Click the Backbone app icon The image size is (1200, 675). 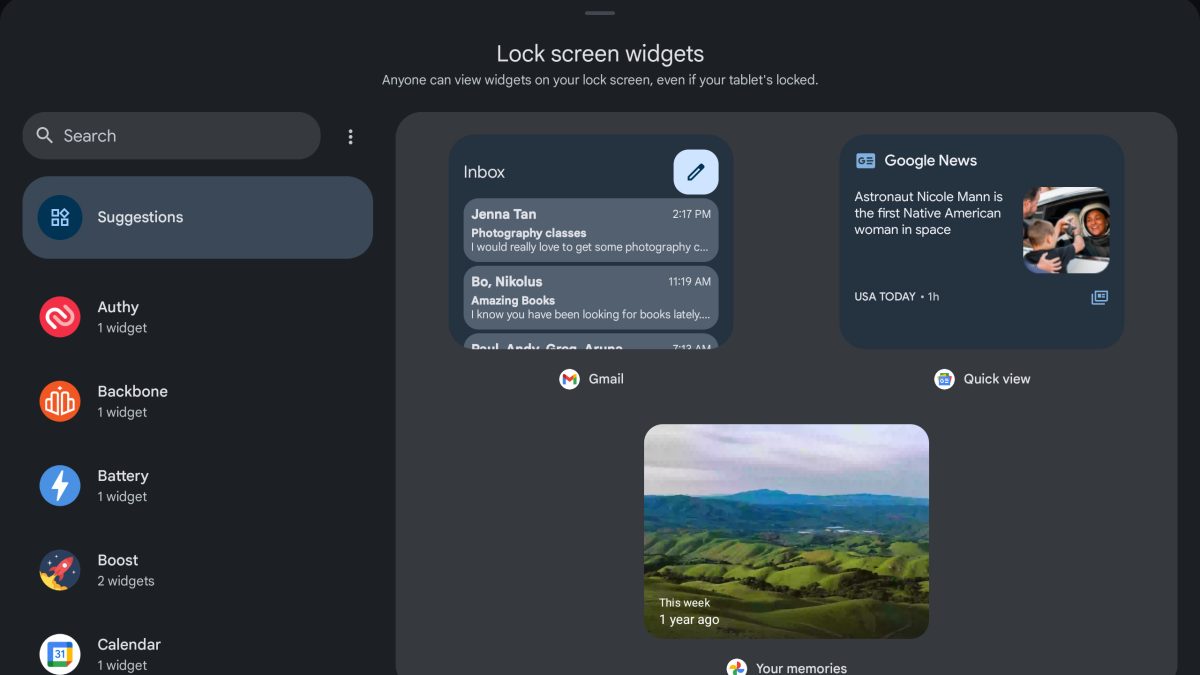(60, 401)
